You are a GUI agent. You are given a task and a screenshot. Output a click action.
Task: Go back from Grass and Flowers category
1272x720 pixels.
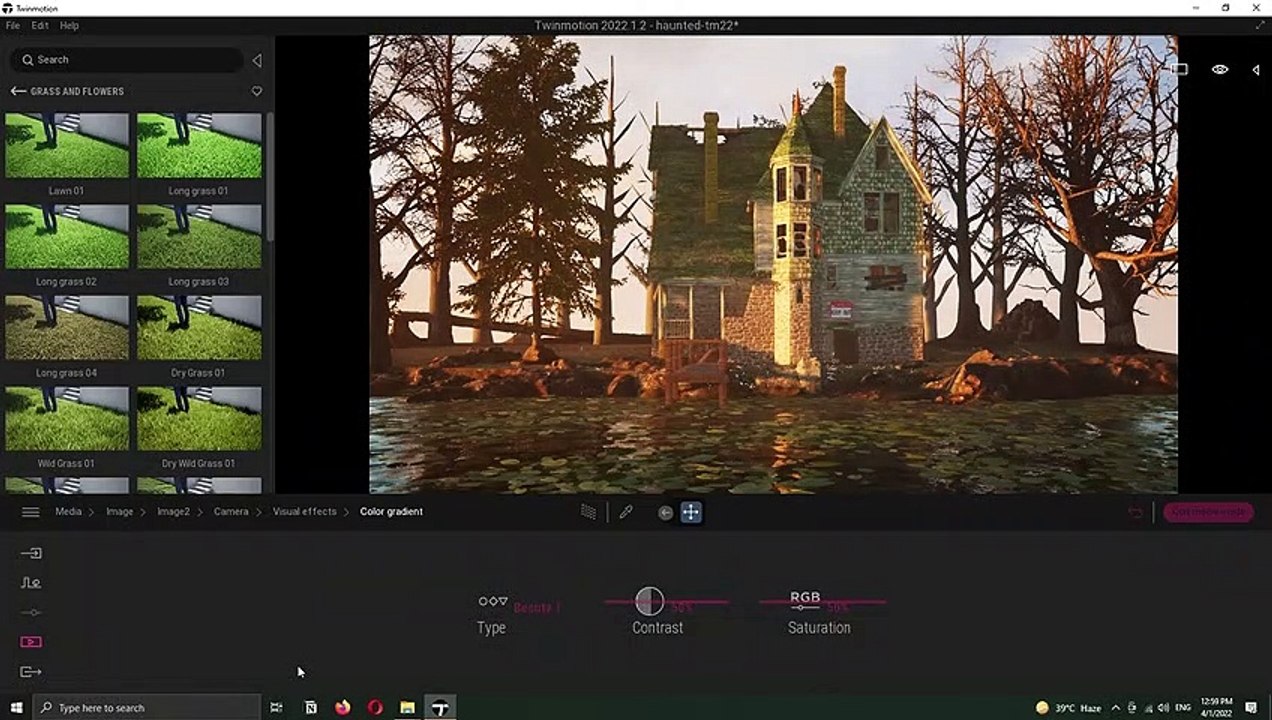(18, 91)
